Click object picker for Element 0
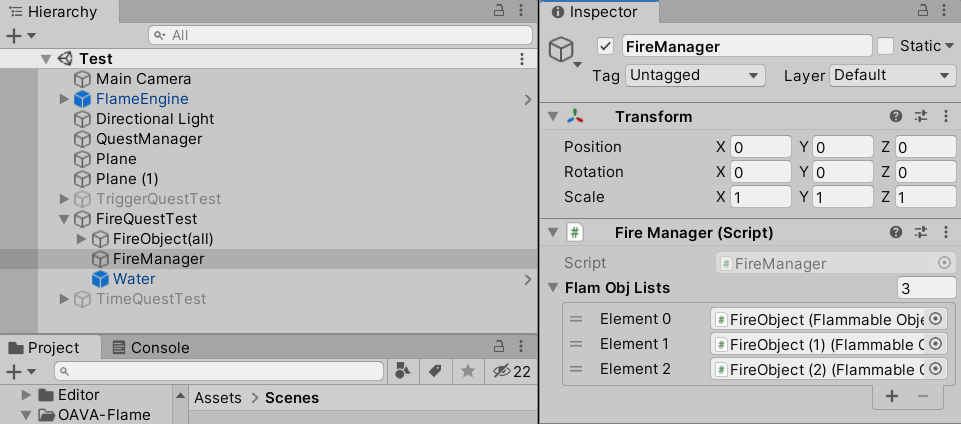Image resolution: width=961 pixels, height=424 pixels. click(936, 319)
